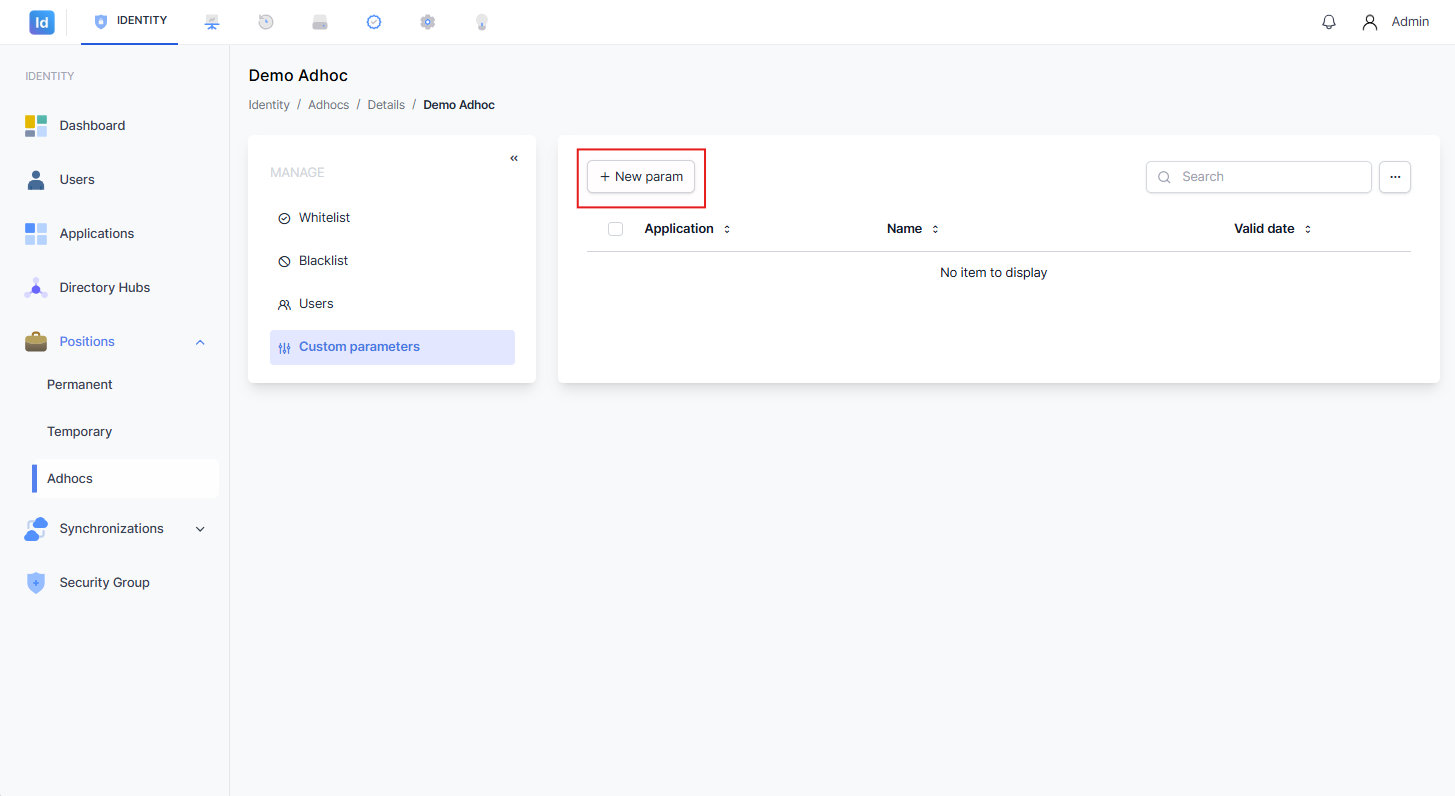This screenshot has height=796, width=1455.
Task: Open Temporary positions
Action: (x=79, y=432)
